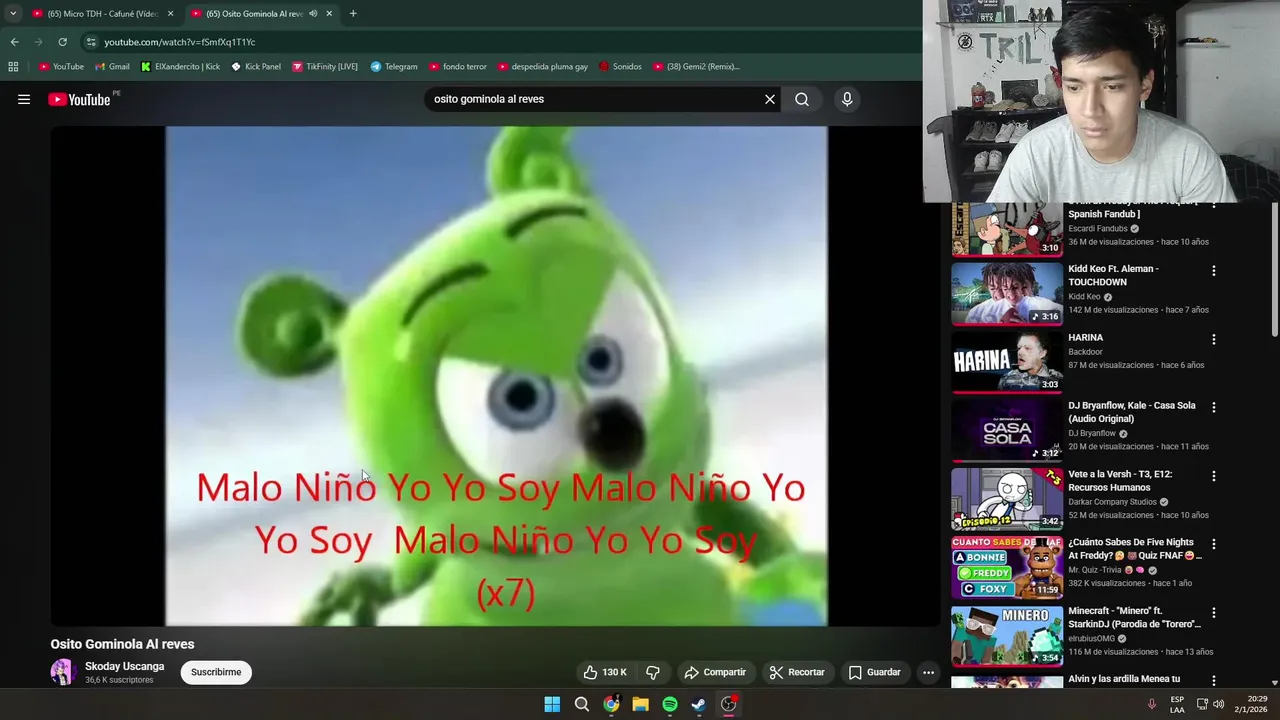The height and width of the screenshot is (720, 1280).
Task: Open more actions next to Guardar
Action: [x=928, y=672]
